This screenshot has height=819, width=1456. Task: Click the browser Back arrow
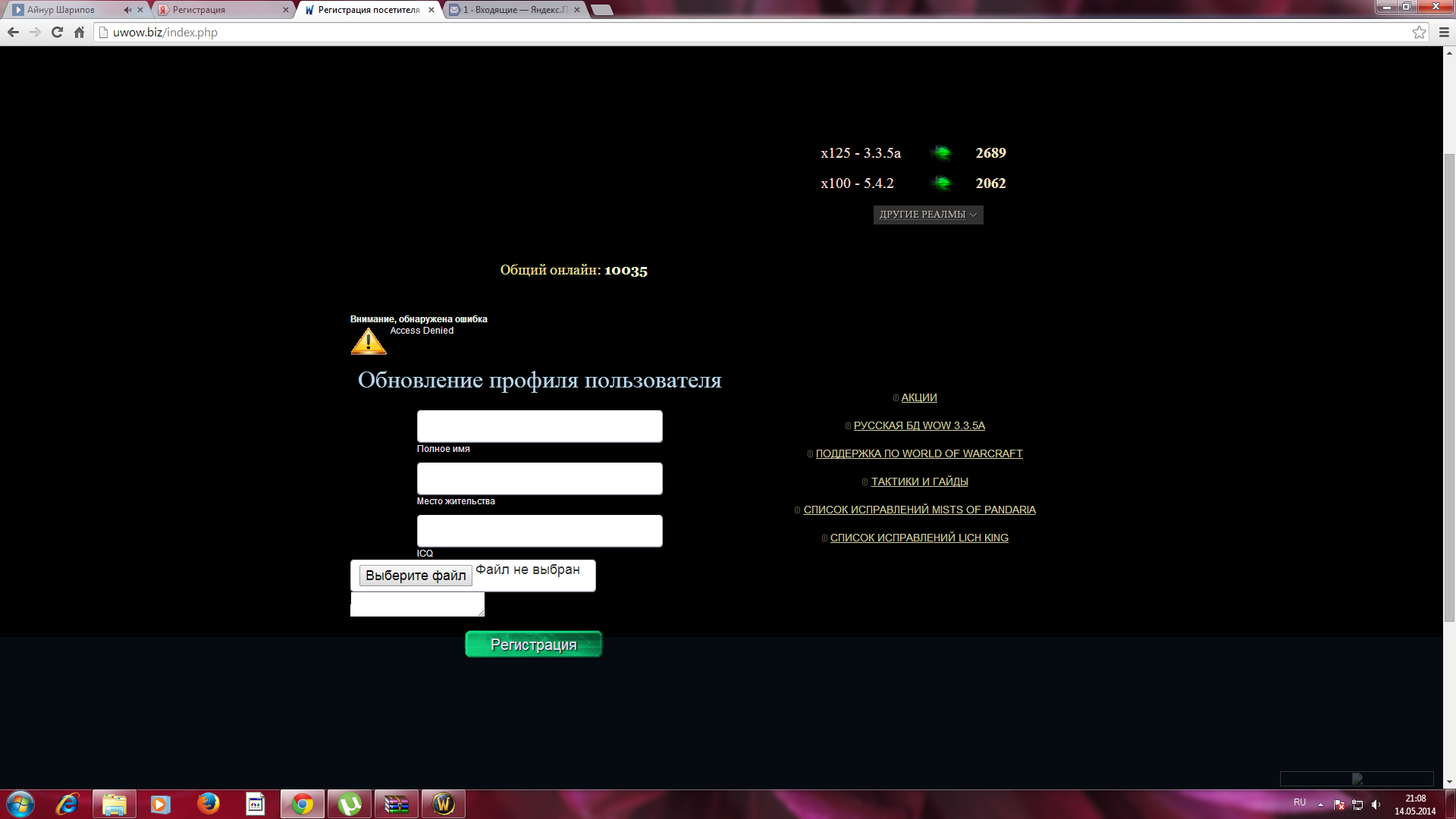point(13,32)
